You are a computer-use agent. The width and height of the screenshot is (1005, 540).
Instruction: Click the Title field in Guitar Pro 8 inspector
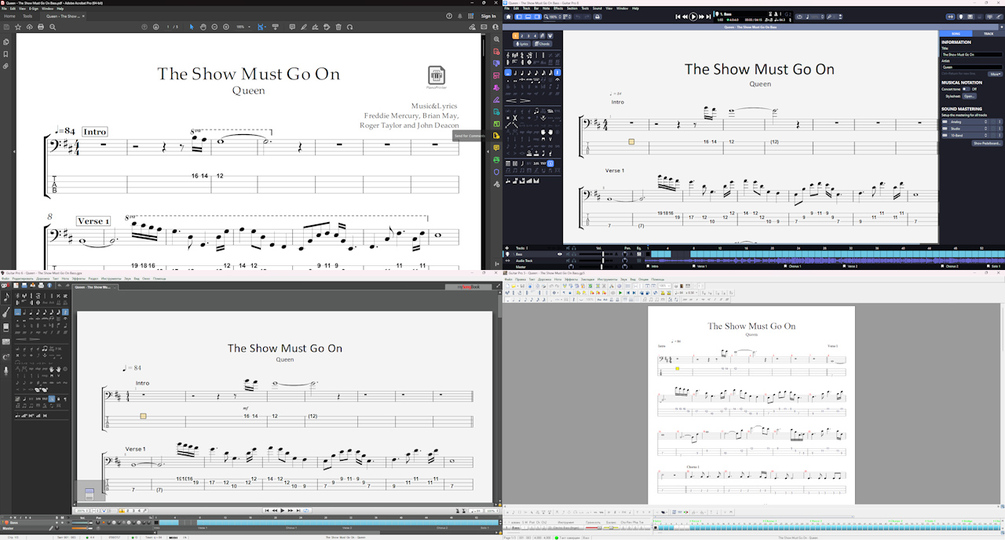click(971, 55)
